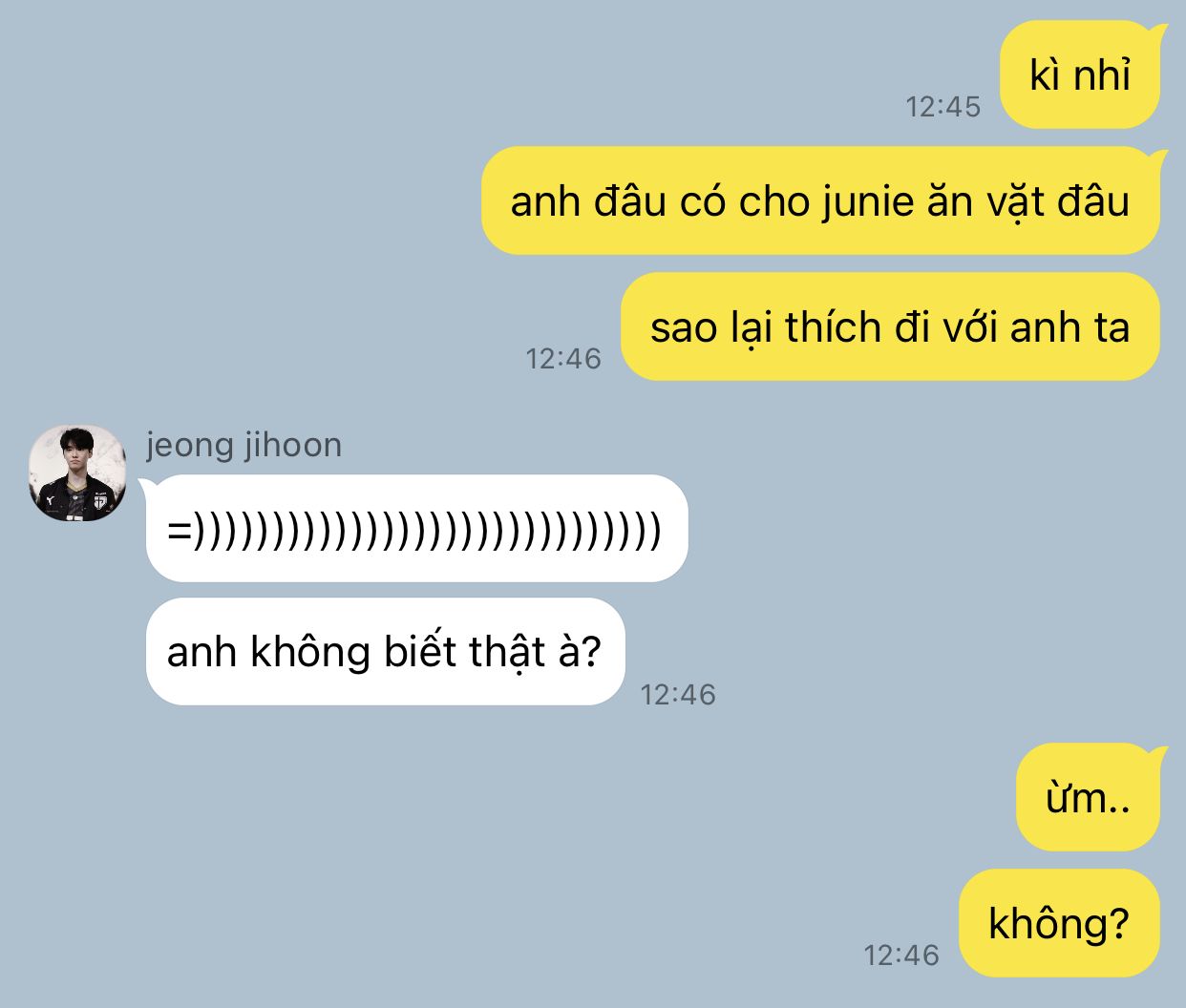Viewport: 1186px width, 1008px height.
Task: Select the 'sao lại thích đi với anh ta' bubble
Action: point(890,326)
